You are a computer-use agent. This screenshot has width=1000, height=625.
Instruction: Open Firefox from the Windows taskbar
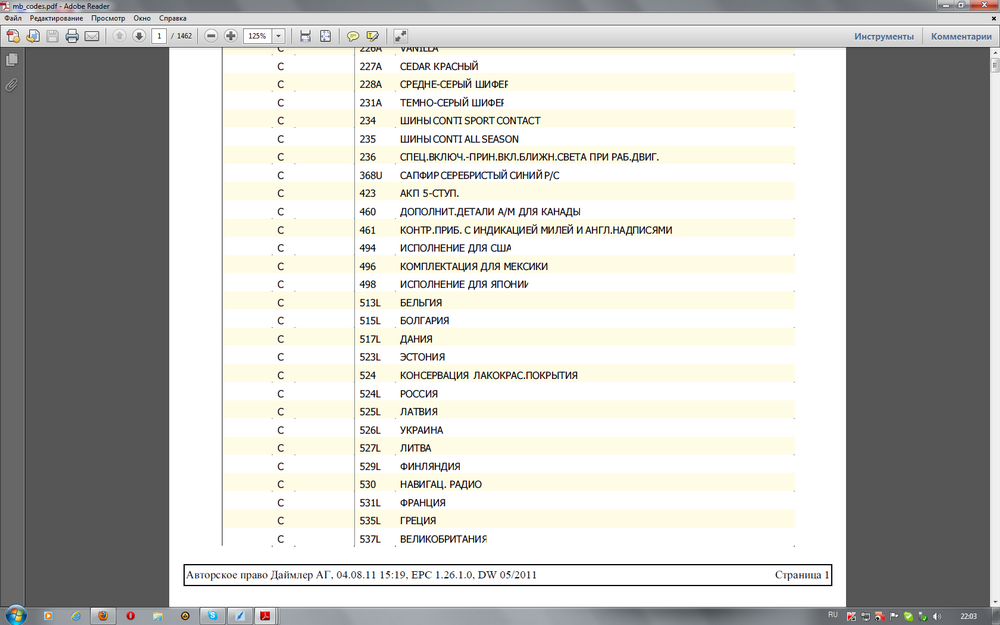102,615
